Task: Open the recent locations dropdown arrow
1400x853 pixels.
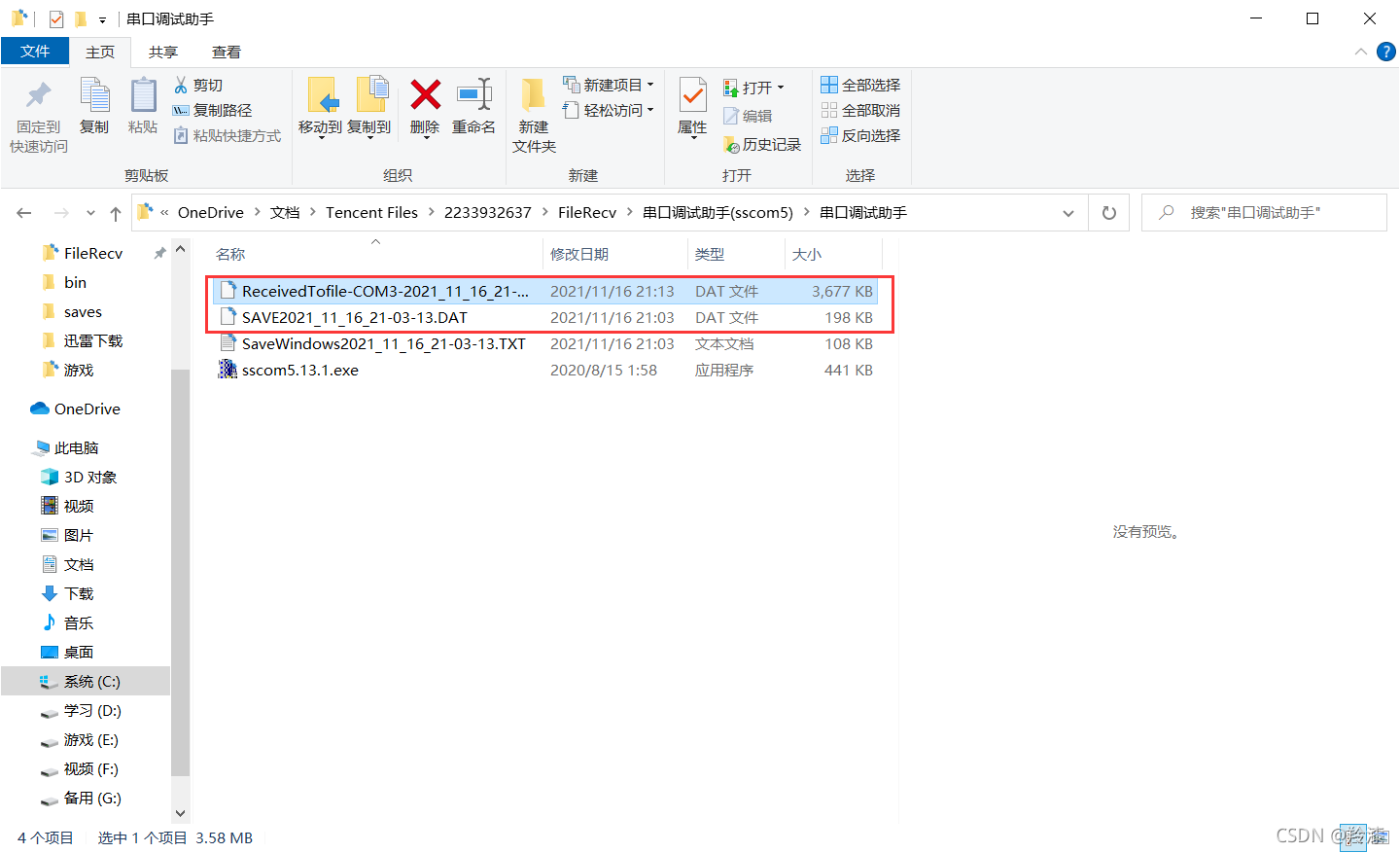Action: pos(90,213)
